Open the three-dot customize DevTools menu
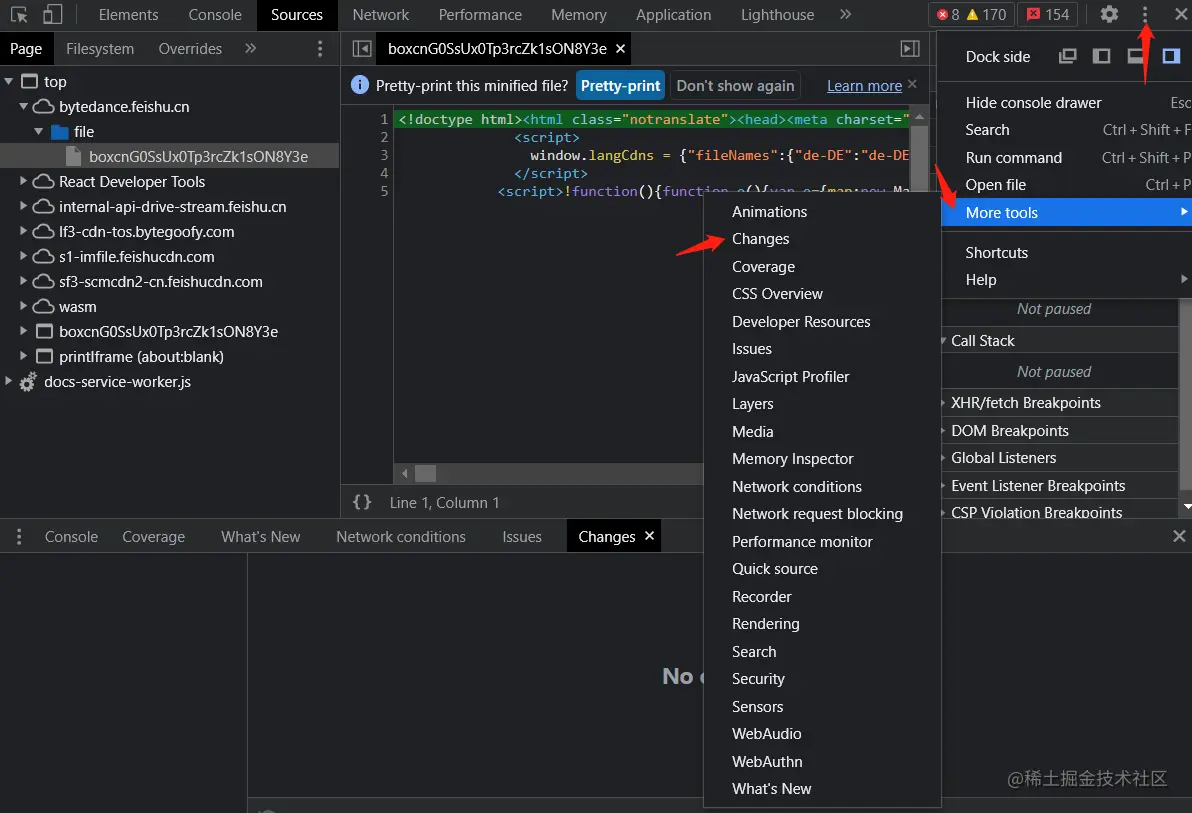Image resolution: width=1192 pixels, height=813 pixels. pos(1145,14)
